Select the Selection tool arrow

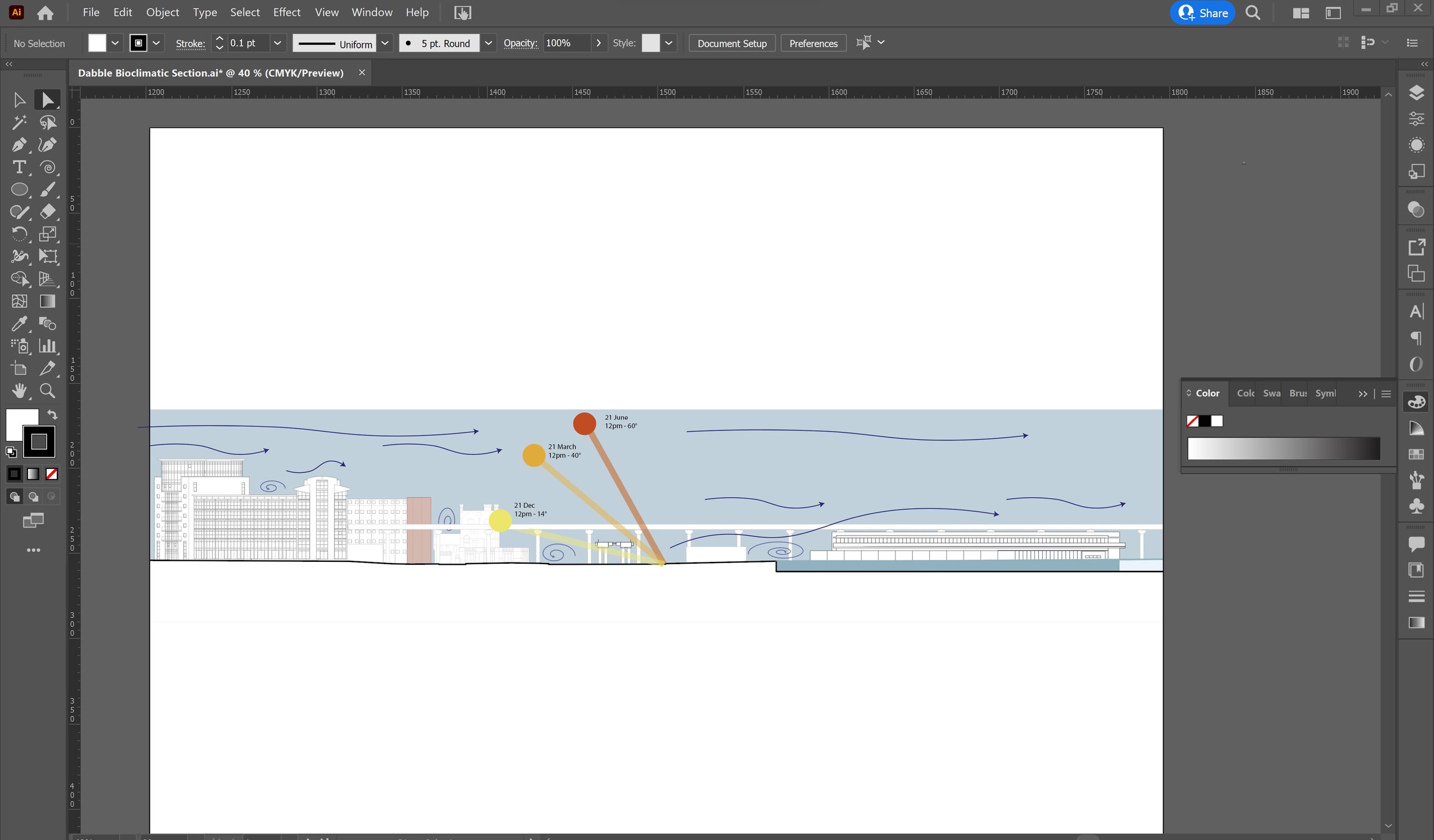point(19,100)
